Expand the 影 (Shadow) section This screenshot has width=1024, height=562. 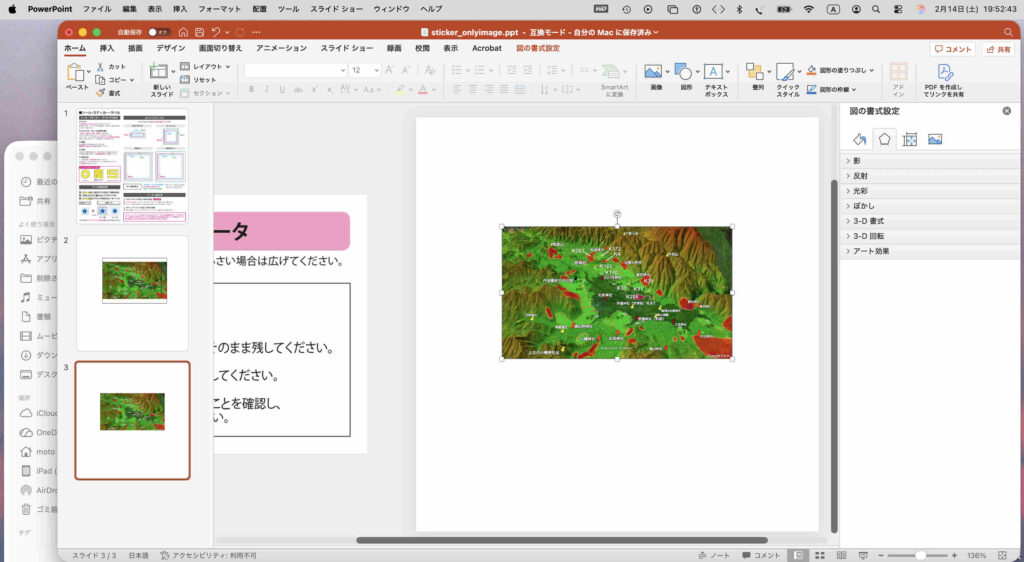856,161
